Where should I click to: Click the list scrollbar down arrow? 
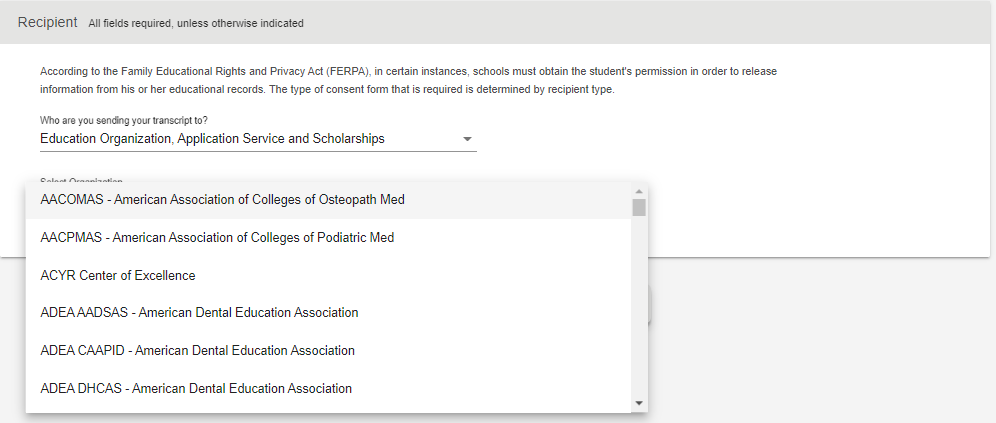click(639, 403)
